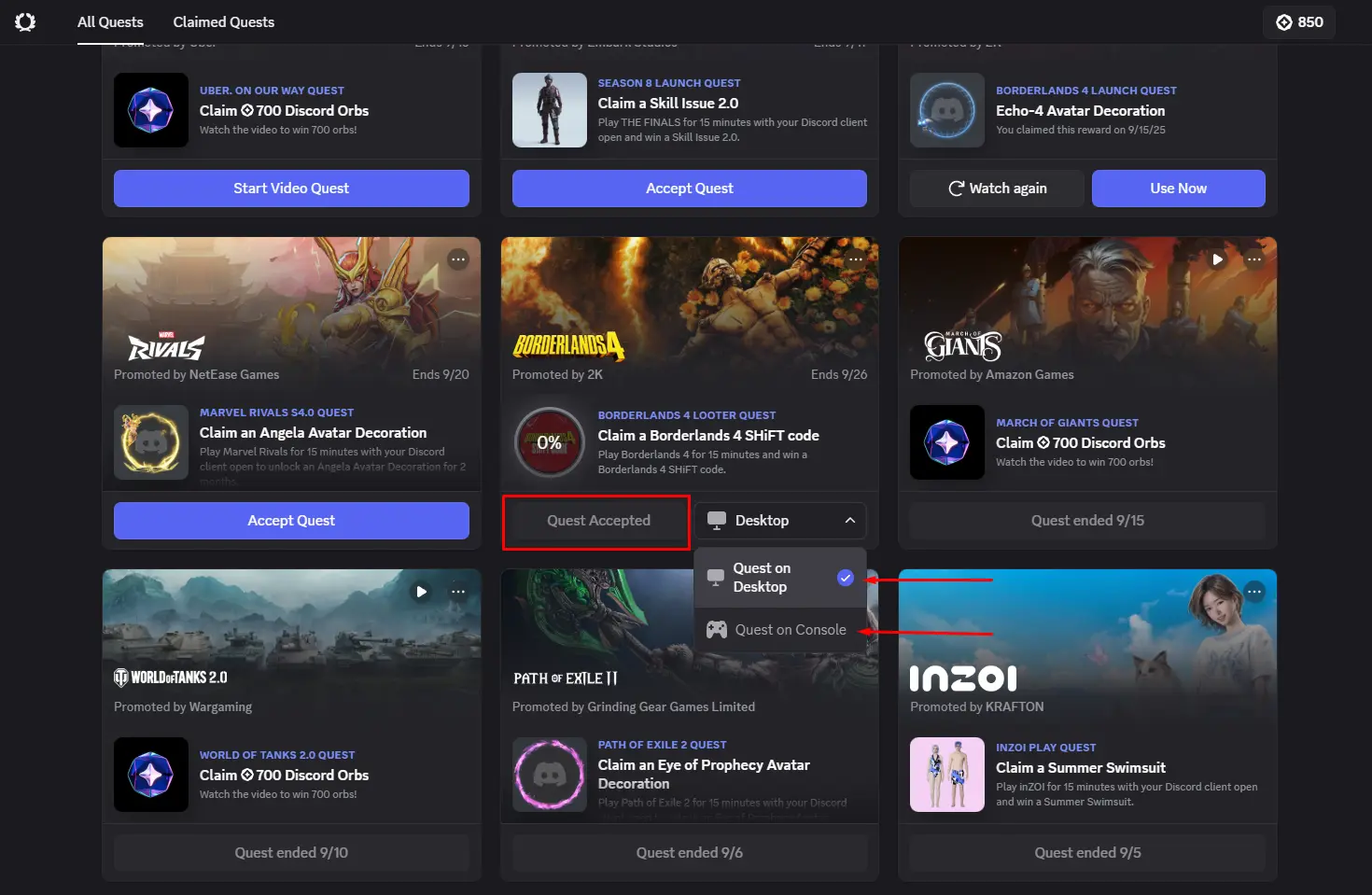Click the Summer Swimsuit reward thumbnail

click(x=947, y=775)
